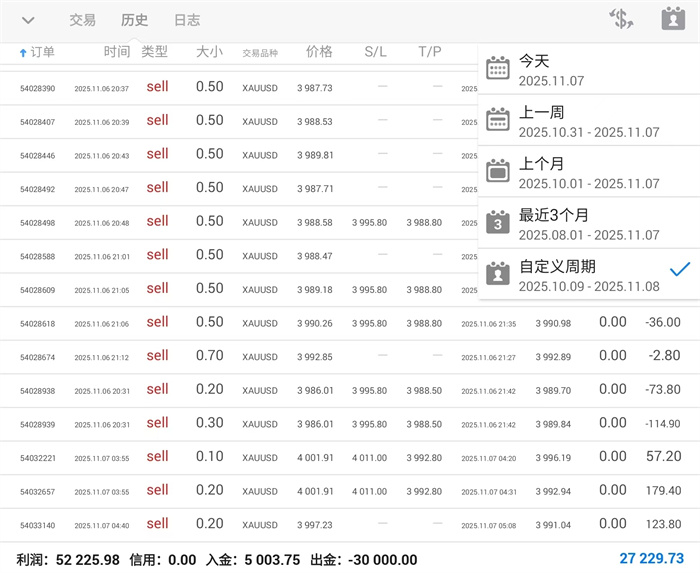This screenshot has height=573, width=700.
Task: Select order 54028674 cell
Action: pyautogui.click(x=38, y=357)
